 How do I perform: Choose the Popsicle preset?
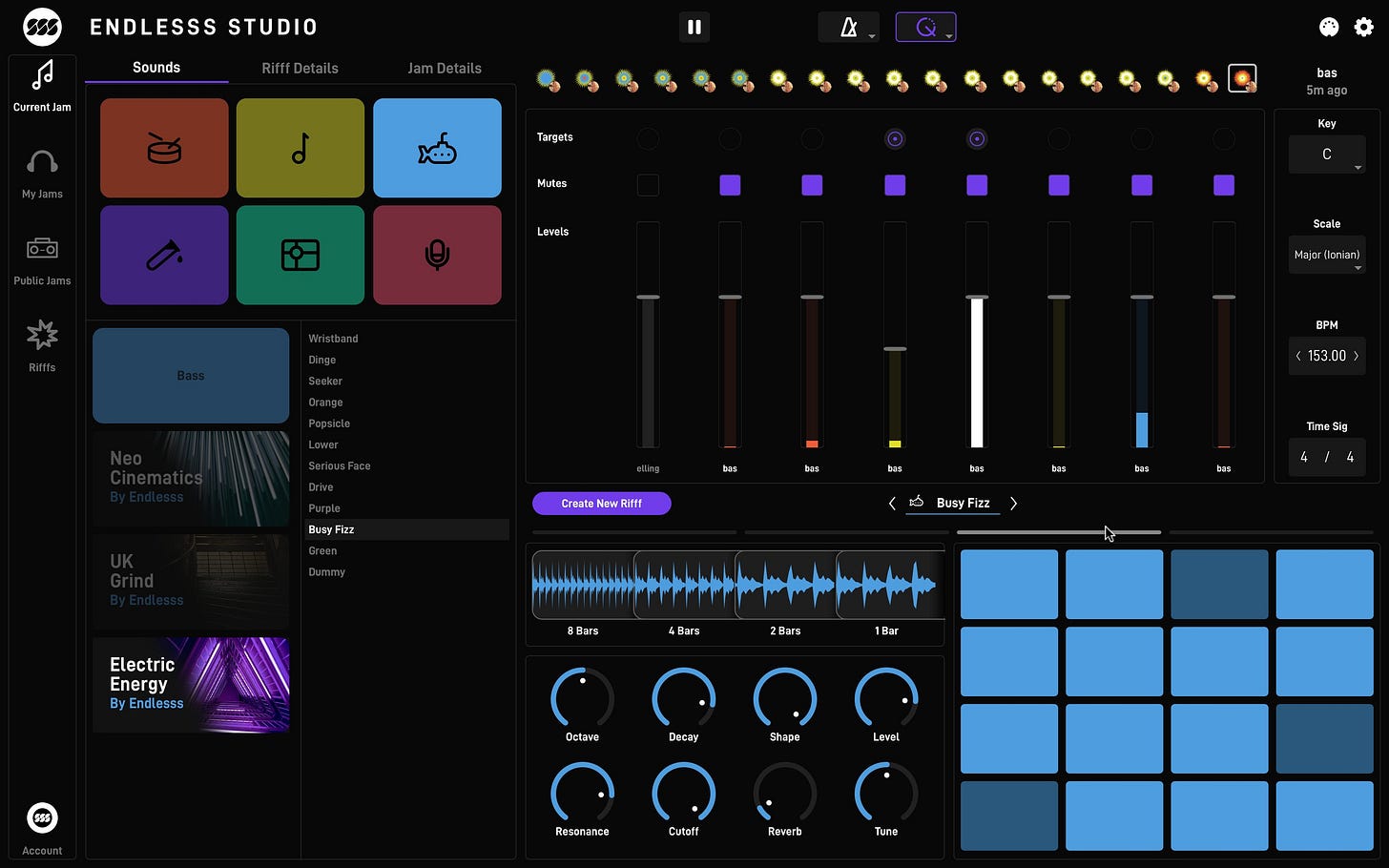click(329, 424)
